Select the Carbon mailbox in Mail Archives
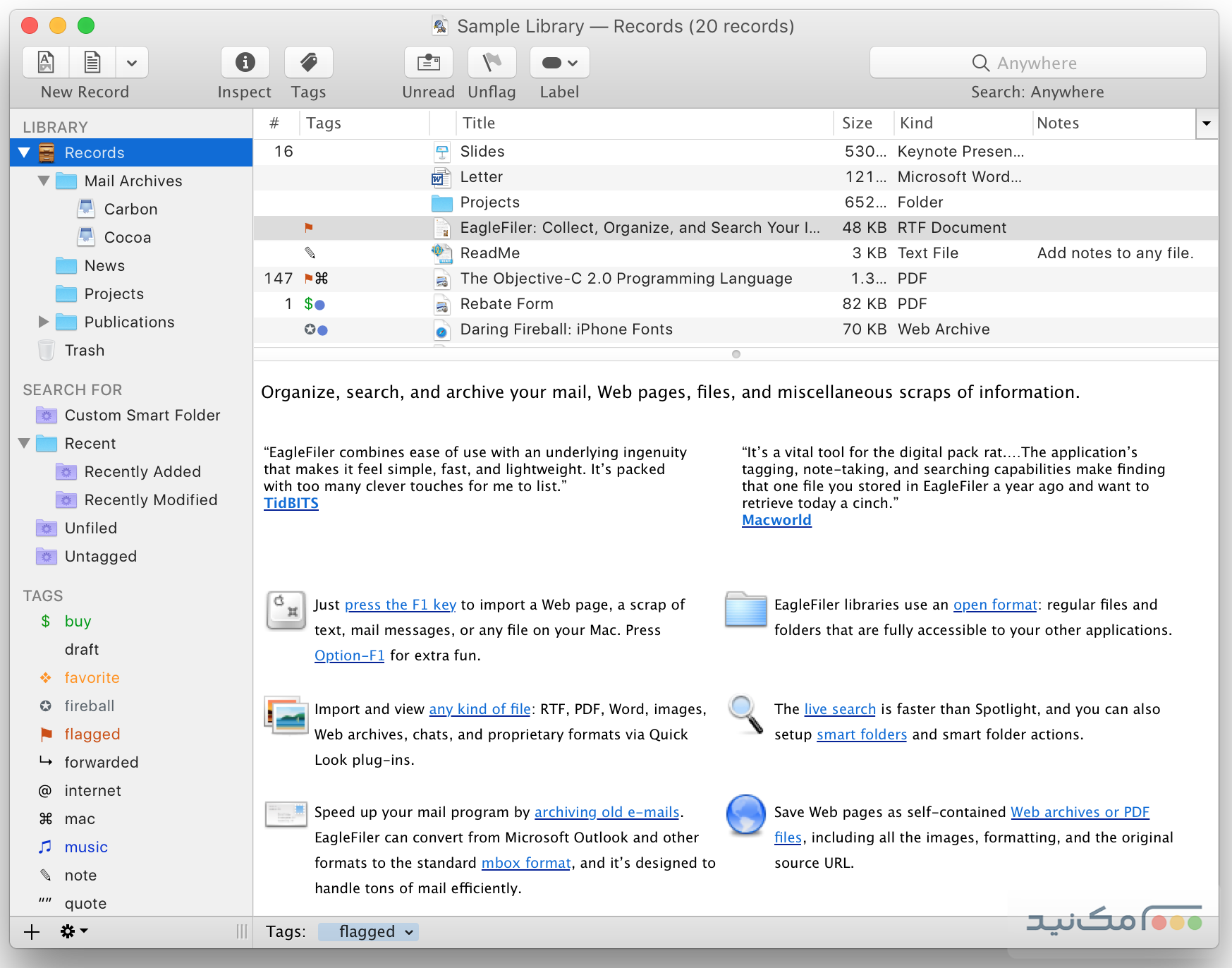The width and height of the screenshot is (1232, 968). 130,210
